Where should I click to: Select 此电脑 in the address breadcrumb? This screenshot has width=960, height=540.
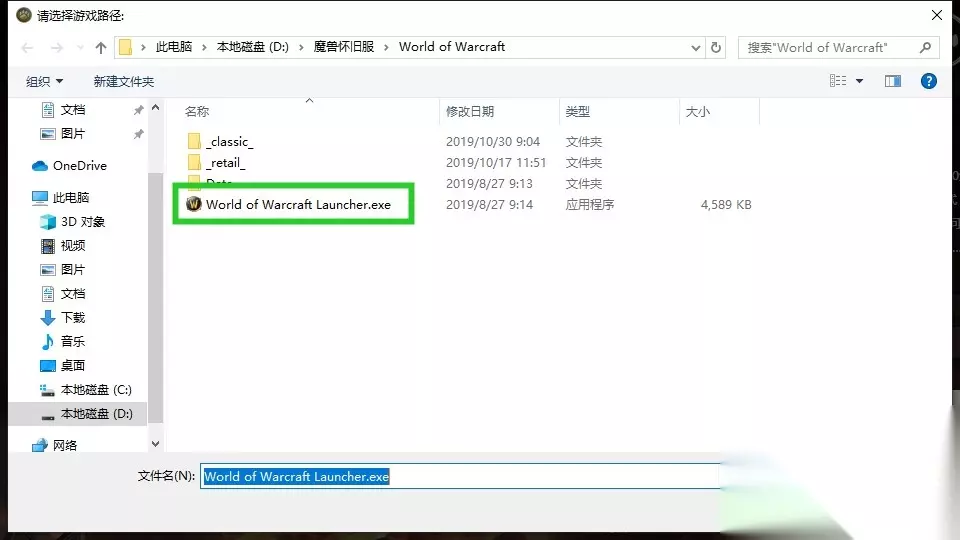point(174,47)
